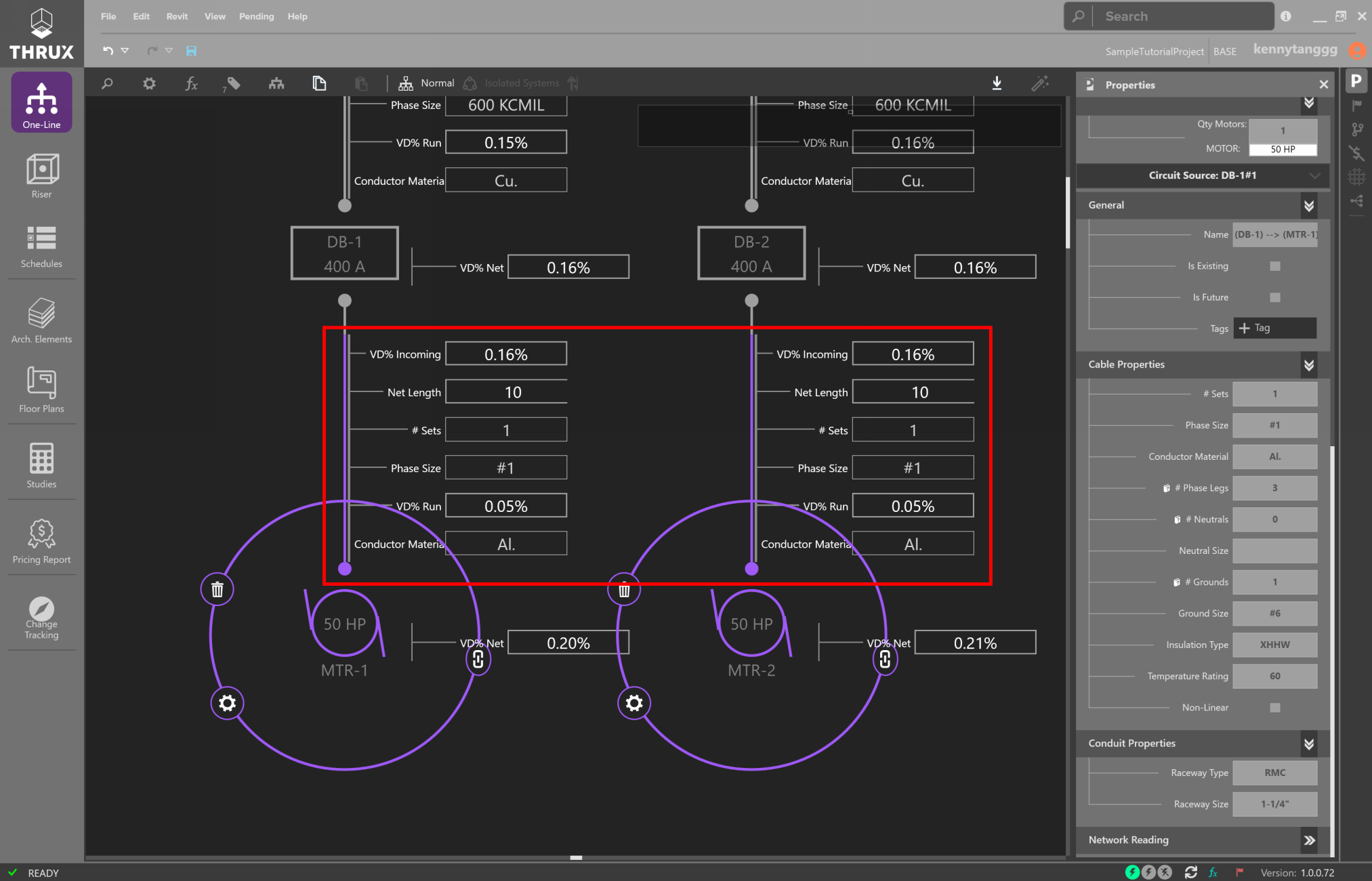This screenshot has height=881, width=1372.
Task: Click the gear icon beside MTR-2
Action: click(634, 704)
